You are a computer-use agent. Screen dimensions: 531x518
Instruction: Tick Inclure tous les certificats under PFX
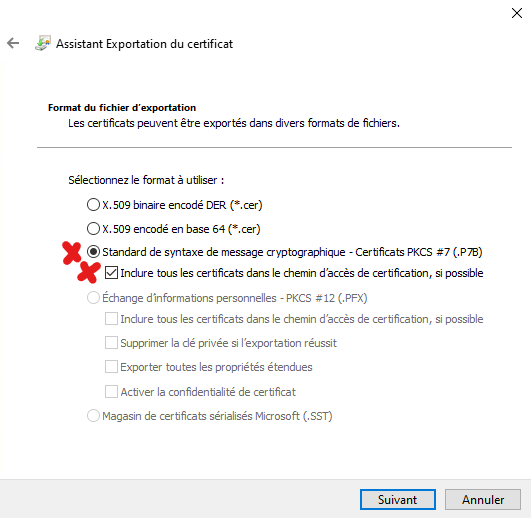point(111,319)
